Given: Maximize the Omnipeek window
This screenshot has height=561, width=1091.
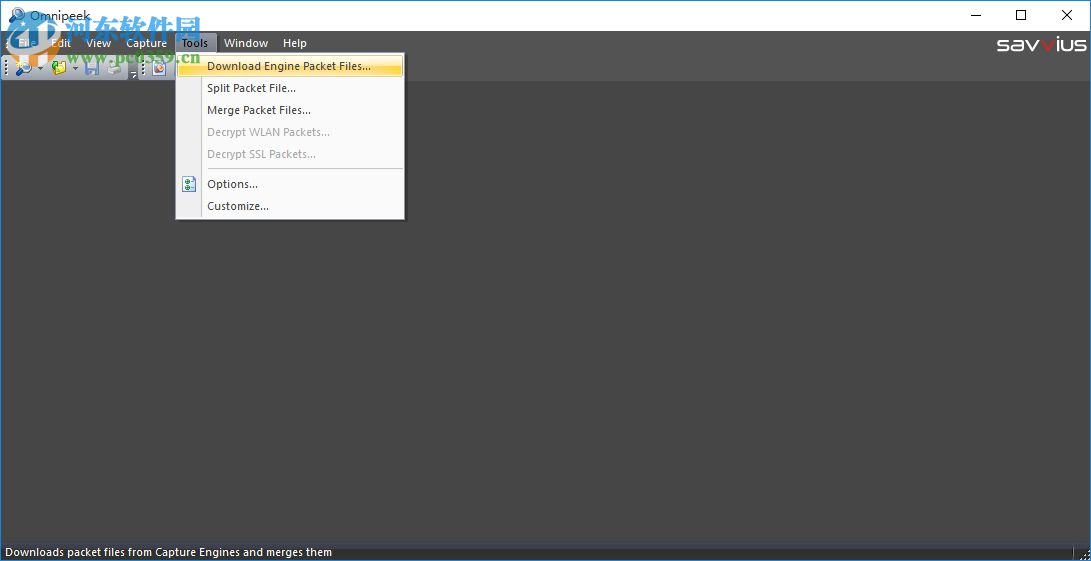Looking at the screenshot, I should click(x=1021, y=15).
